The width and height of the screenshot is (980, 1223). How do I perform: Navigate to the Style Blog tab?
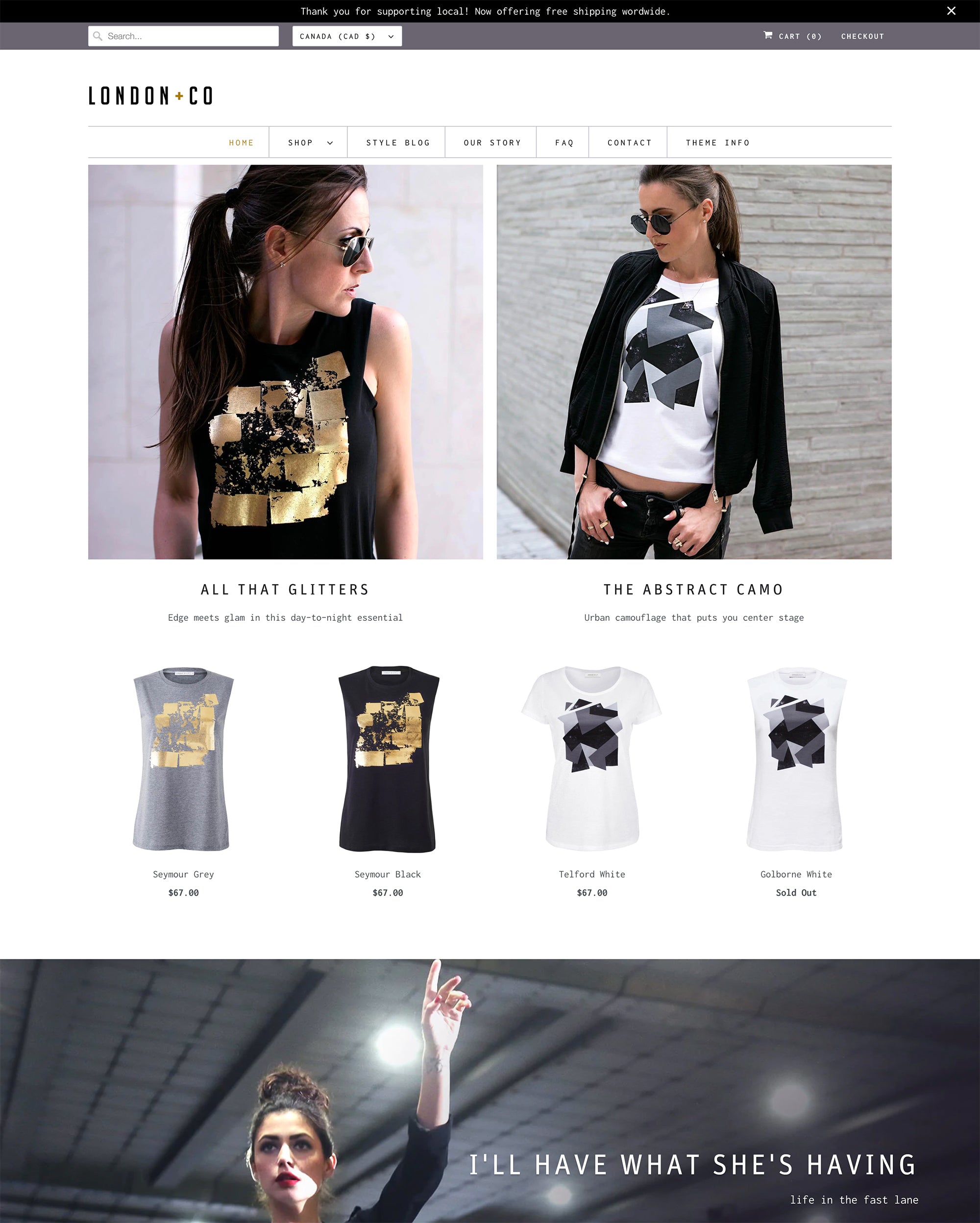pyautogui.click(x=398, y=142)
